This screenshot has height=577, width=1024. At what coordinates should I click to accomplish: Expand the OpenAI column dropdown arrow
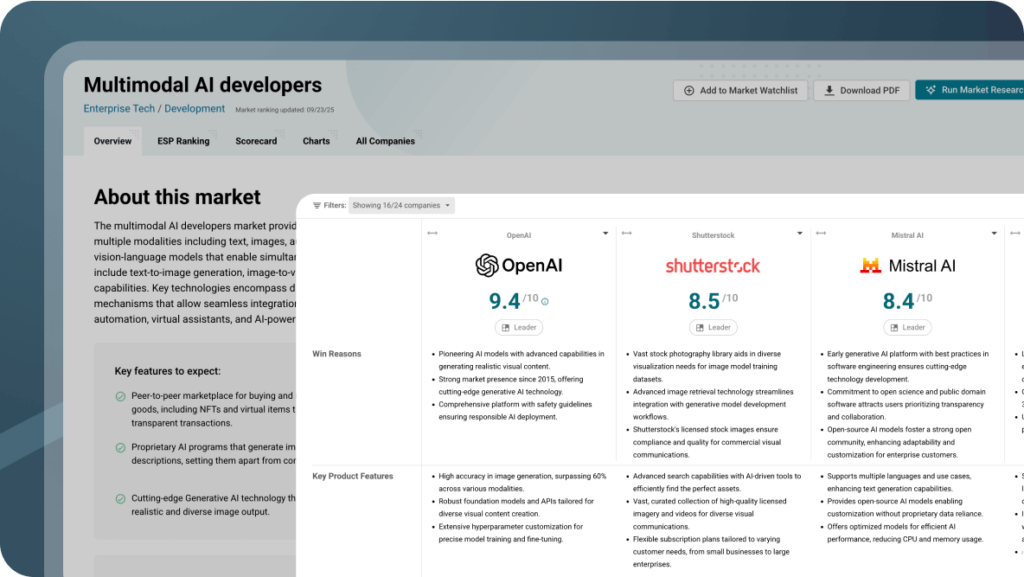tap(605, 234)
